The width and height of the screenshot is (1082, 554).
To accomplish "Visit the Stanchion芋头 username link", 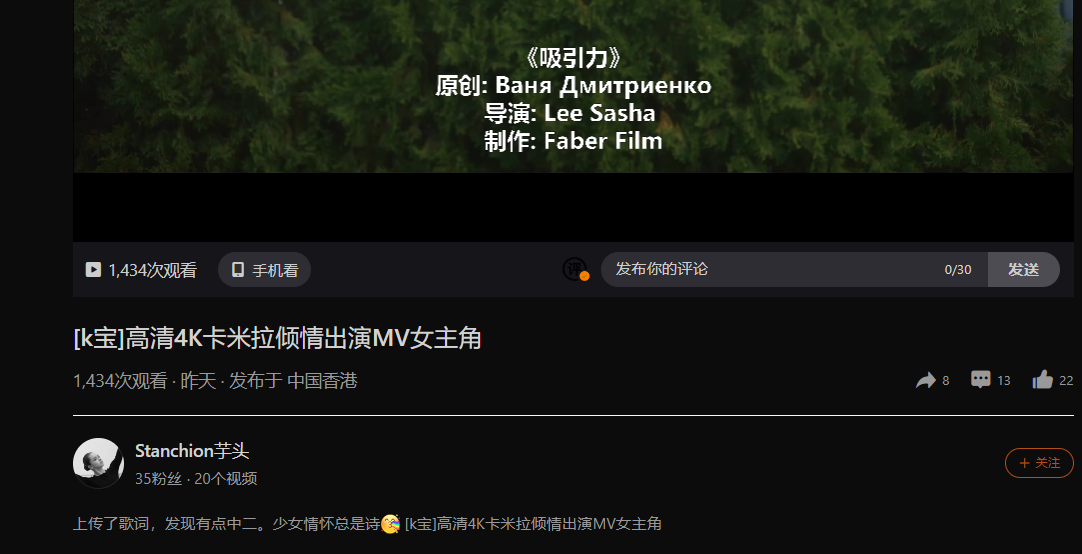I will pos(192,451).
